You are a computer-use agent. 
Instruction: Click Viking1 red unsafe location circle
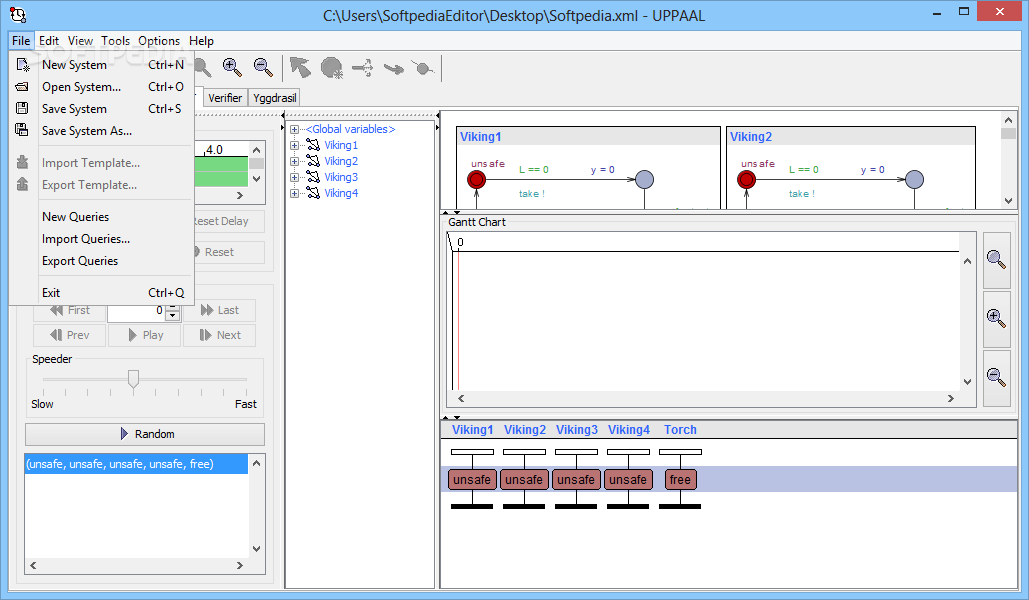click(x=476, y=179)
